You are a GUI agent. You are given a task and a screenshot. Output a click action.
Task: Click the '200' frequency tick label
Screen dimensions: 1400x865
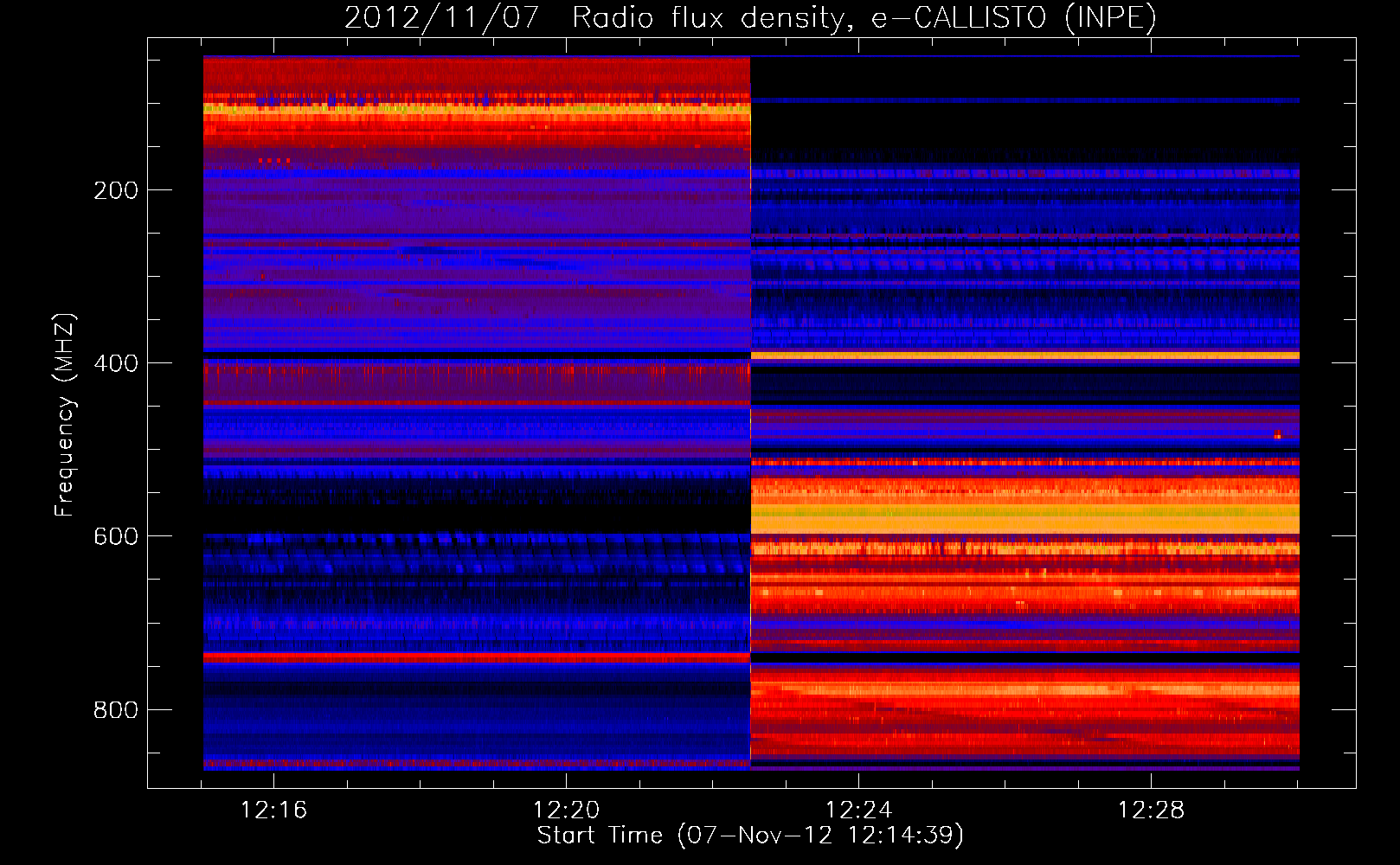[x=116, y=190]
